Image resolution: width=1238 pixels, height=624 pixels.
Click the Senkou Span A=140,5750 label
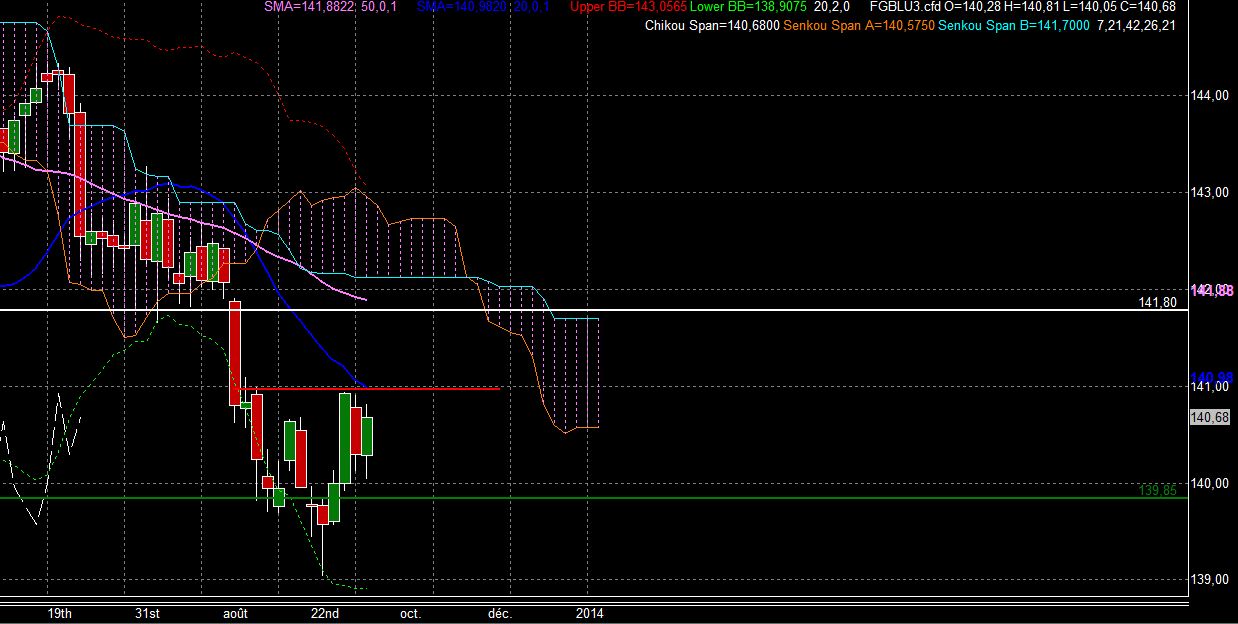[859, 25]
